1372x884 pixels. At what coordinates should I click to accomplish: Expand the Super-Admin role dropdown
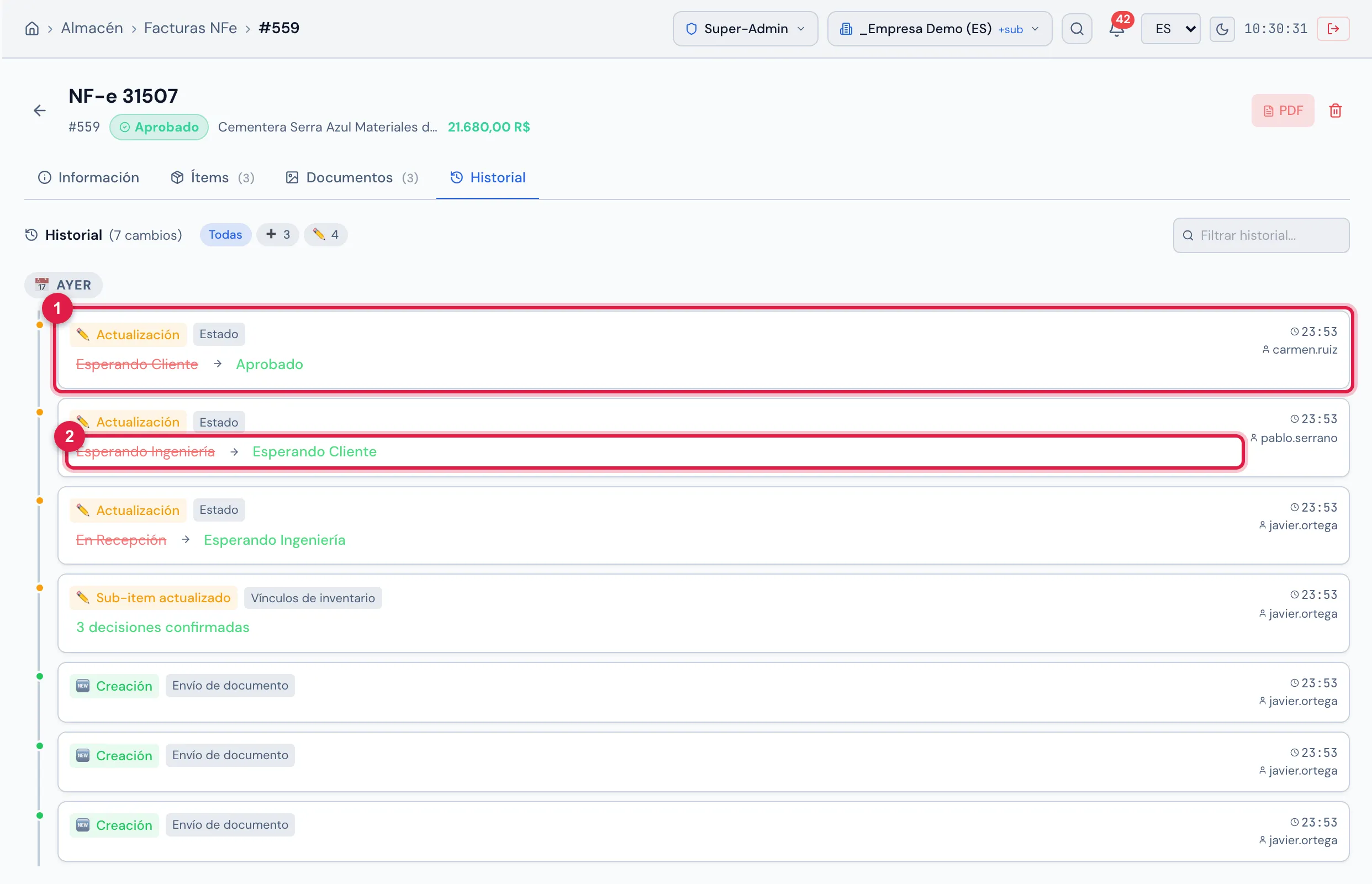coord(746,29)
